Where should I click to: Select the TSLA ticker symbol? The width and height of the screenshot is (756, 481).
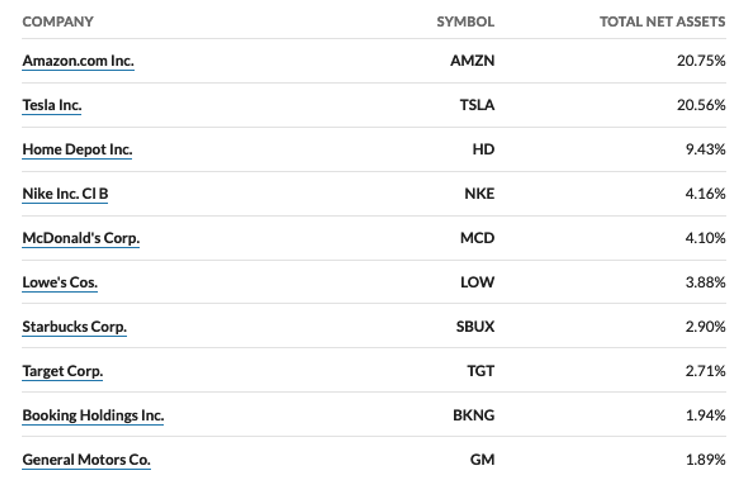[477, 105]
